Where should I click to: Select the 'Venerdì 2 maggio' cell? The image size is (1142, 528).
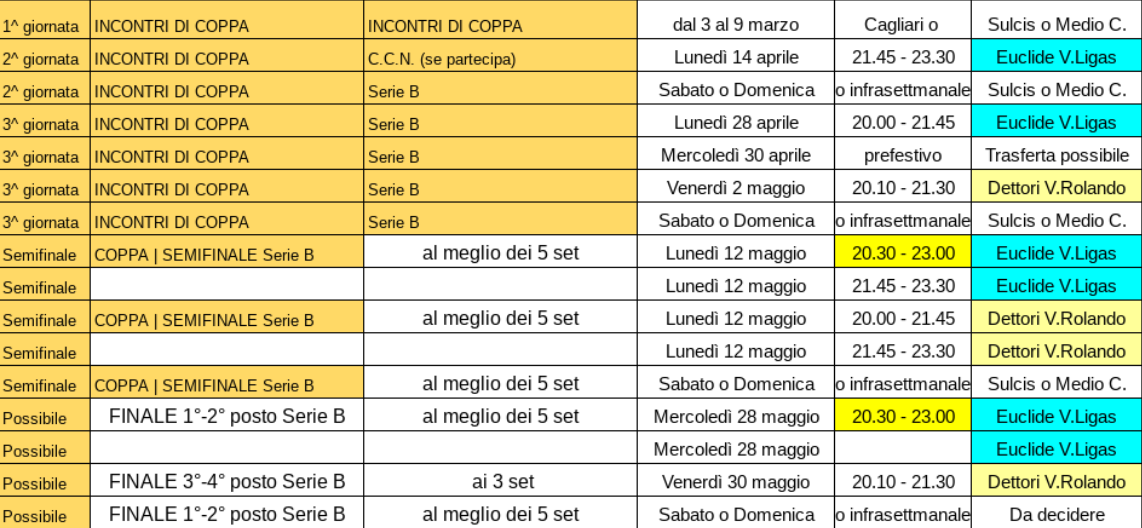click(736, 188)
